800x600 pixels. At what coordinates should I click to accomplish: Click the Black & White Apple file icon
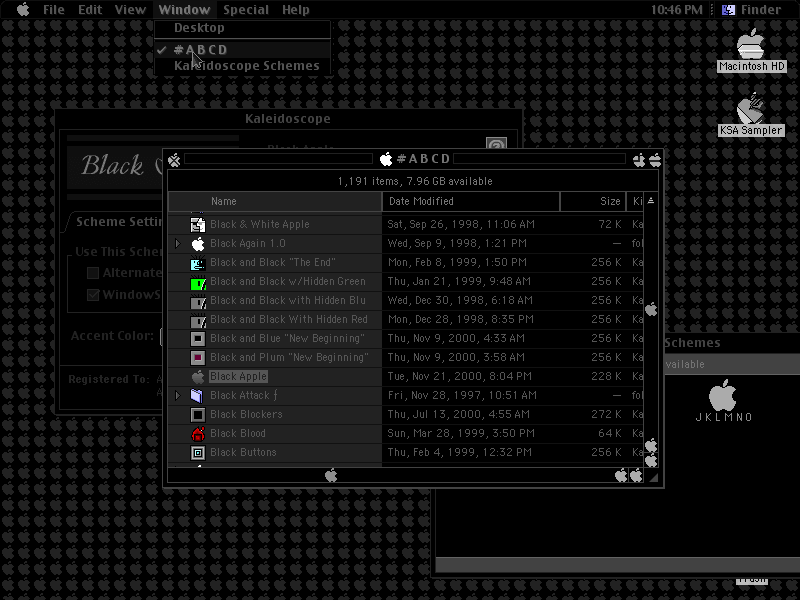coord(198,224)
